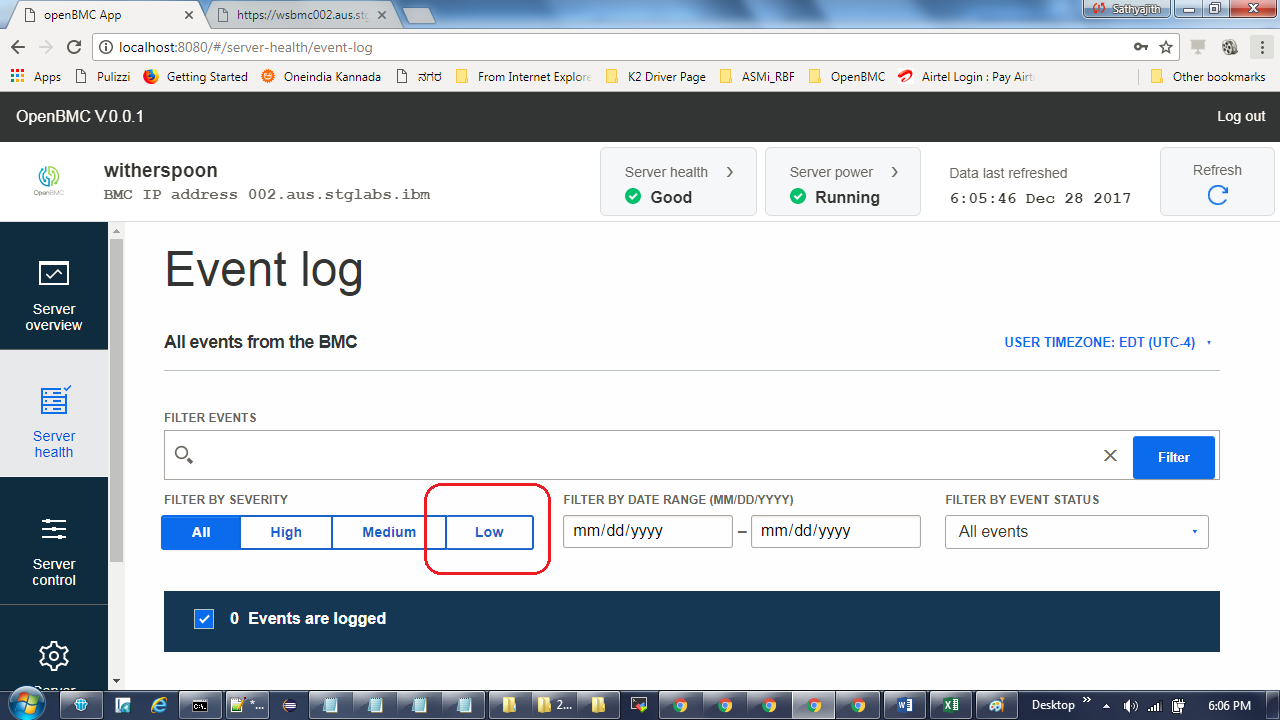Expand Server power details with the chevron
This screenshot has height=720, width=1280.
pyautogui.click(x=895, y=171)
